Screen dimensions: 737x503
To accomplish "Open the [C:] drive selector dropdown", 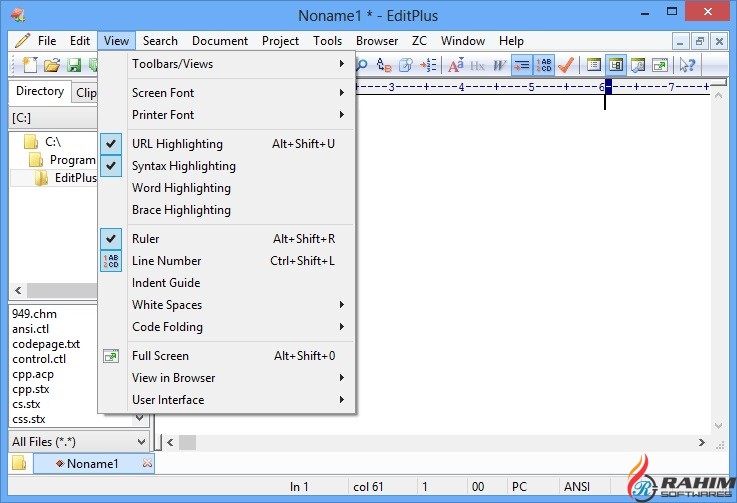I will click(53, 118).
